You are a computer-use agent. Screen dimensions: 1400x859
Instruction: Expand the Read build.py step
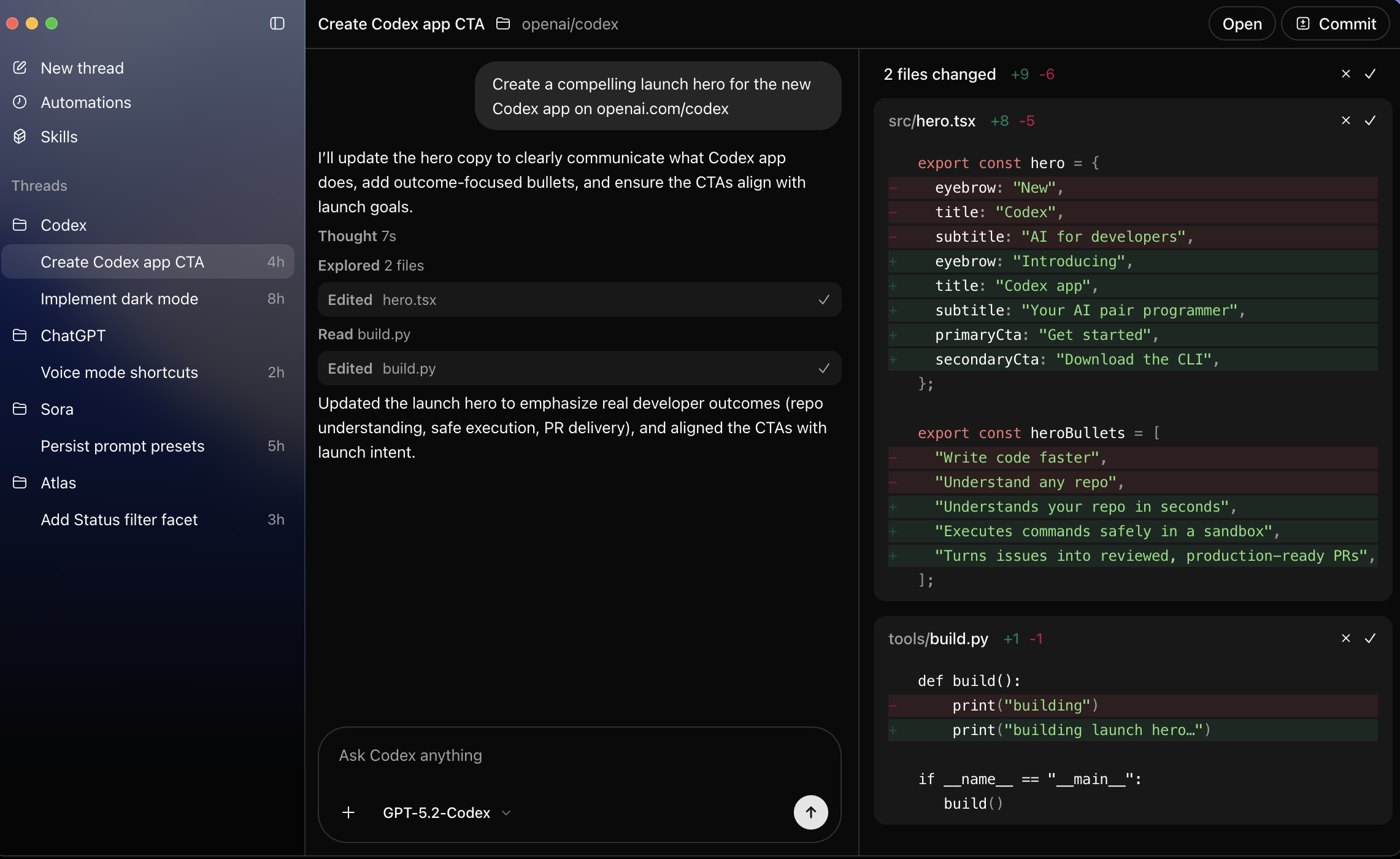pos(364,334)
